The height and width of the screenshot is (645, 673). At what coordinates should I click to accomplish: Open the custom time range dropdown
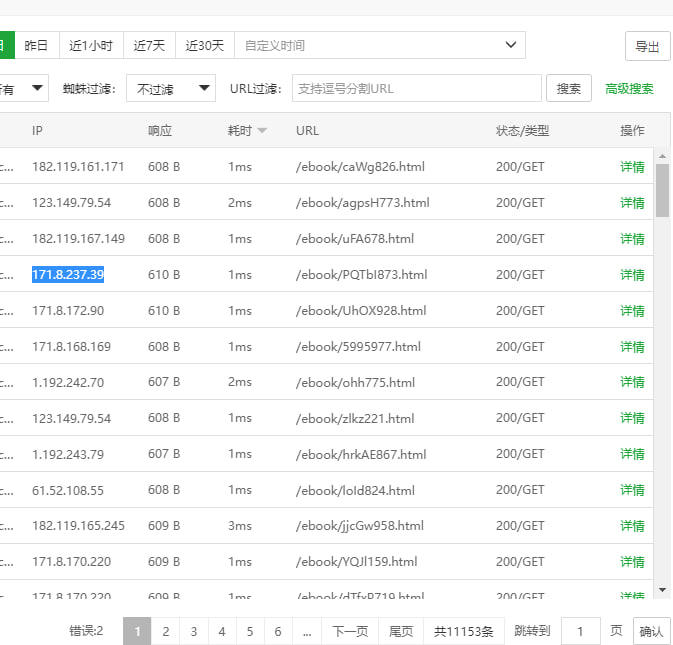[379, 45]
